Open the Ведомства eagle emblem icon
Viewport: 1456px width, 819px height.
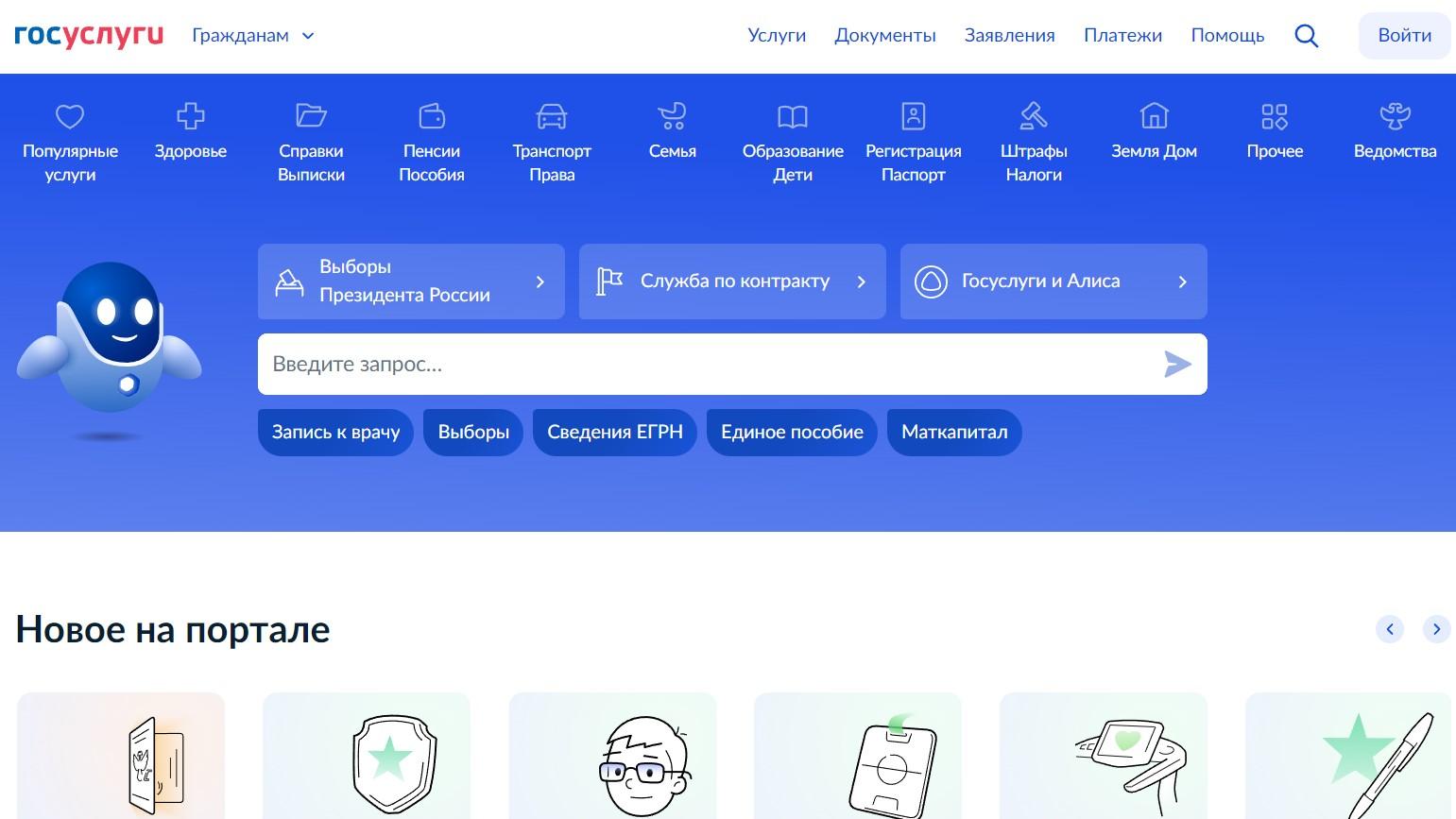point(1395,116)
